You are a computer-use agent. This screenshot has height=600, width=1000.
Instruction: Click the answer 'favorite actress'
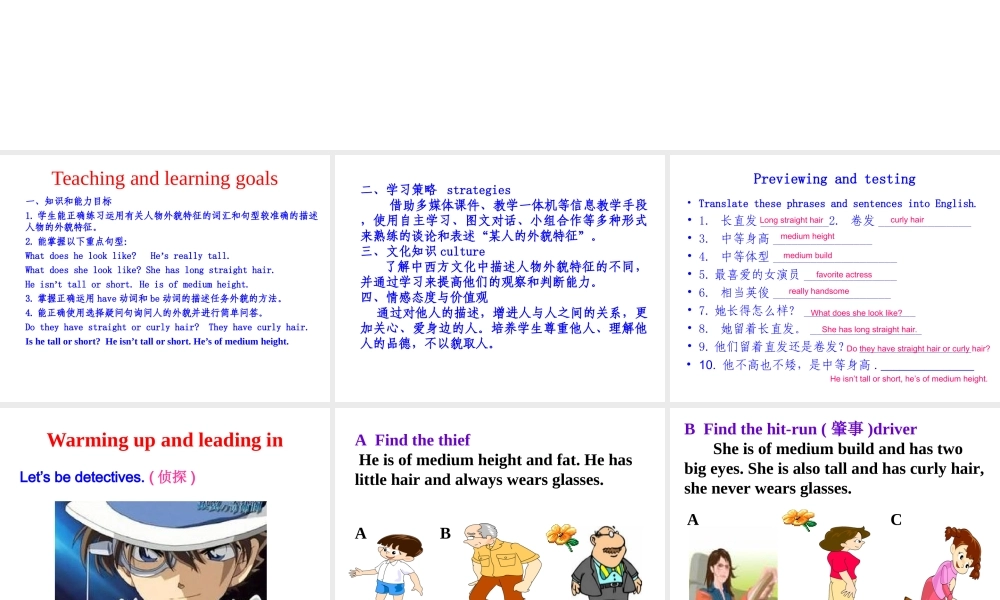point(844,275)
